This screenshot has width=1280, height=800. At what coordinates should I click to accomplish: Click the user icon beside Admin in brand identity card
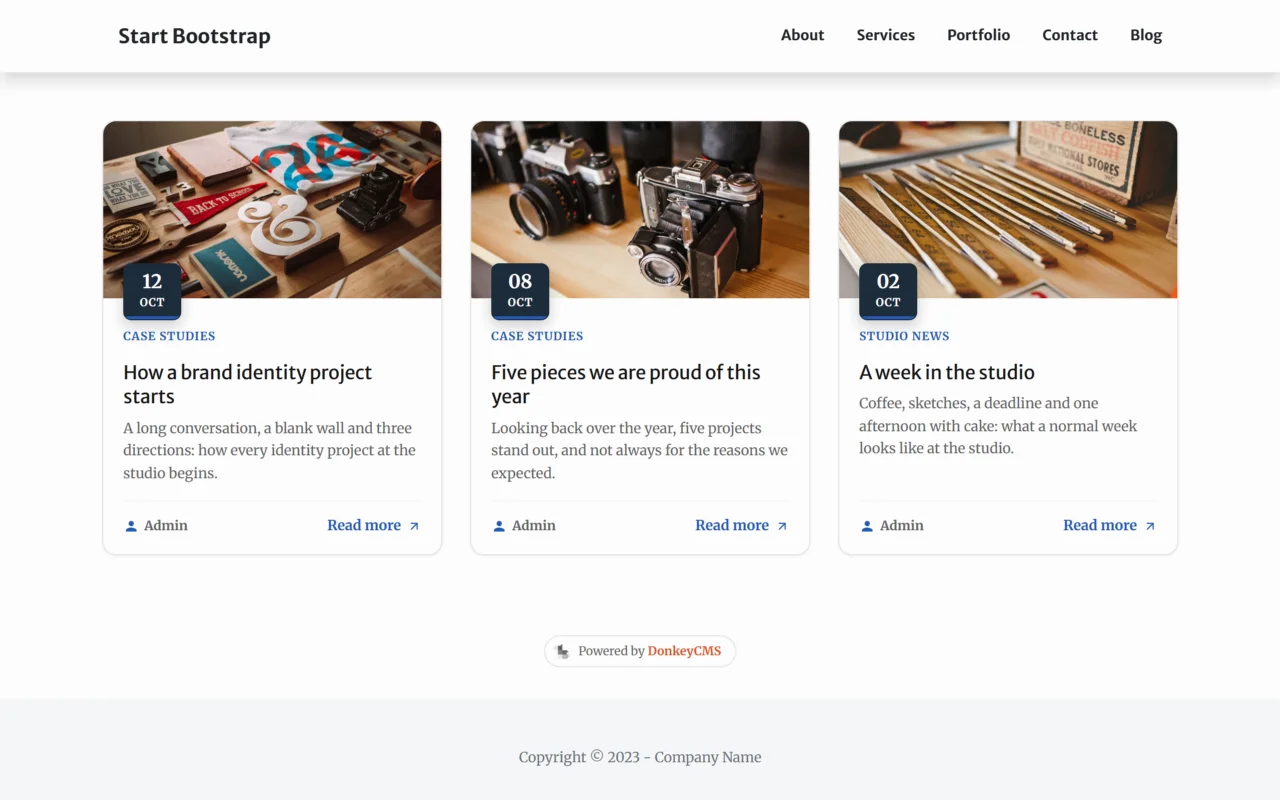click(131, 526)
